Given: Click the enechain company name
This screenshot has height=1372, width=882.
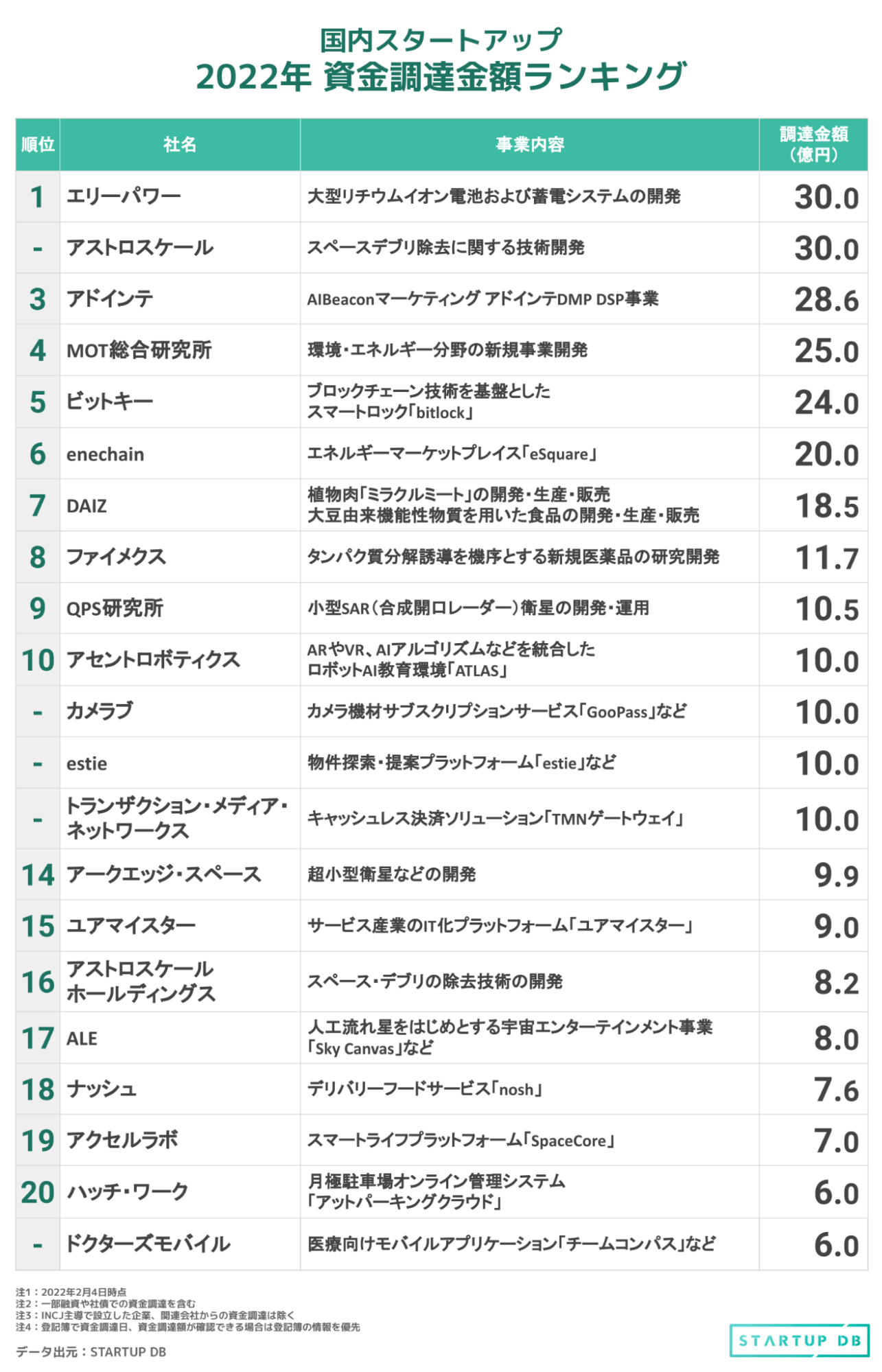Looking at the screenshot, I should (105, 454).
